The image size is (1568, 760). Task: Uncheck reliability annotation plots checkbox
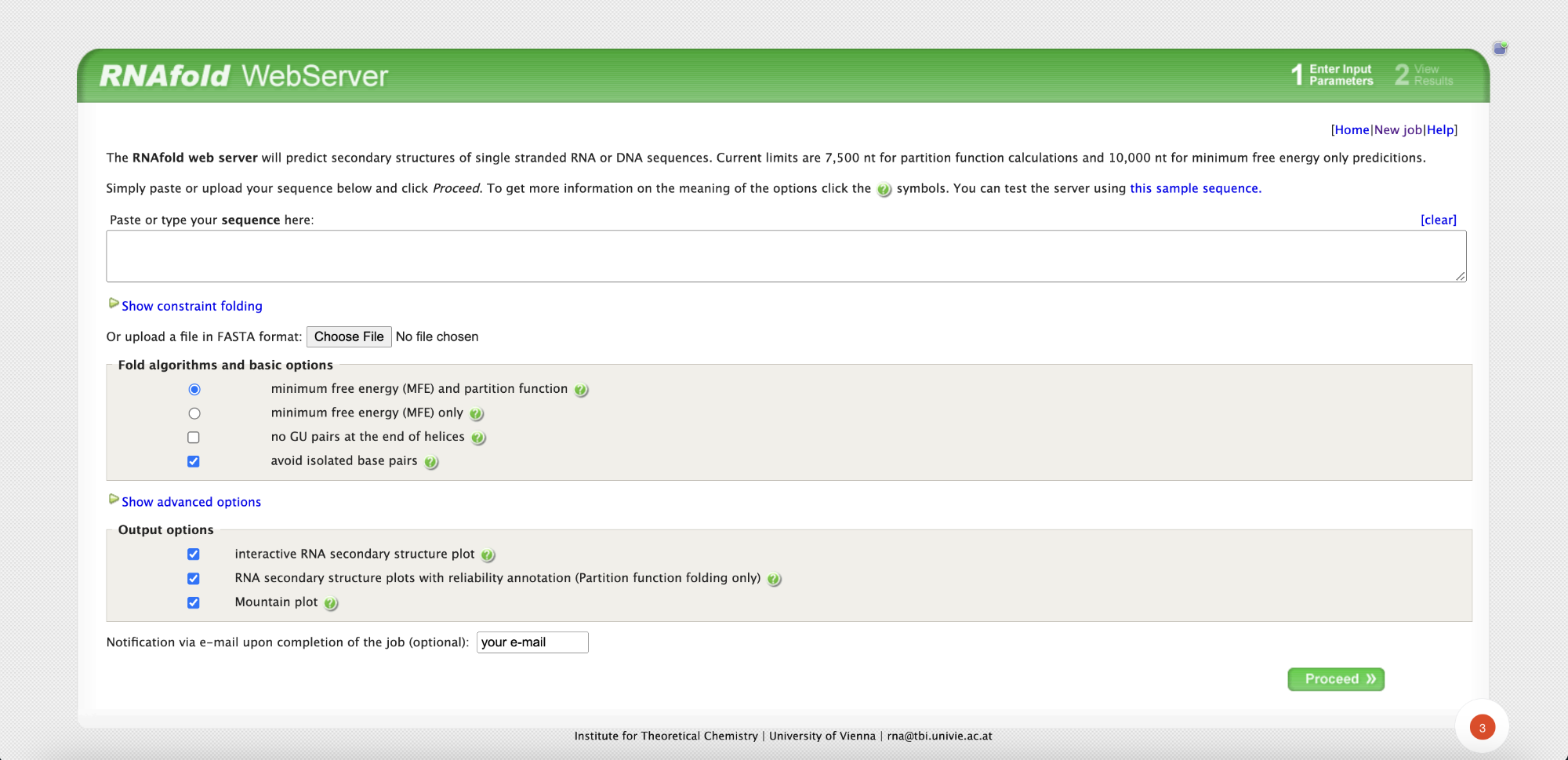pos(194,579)
